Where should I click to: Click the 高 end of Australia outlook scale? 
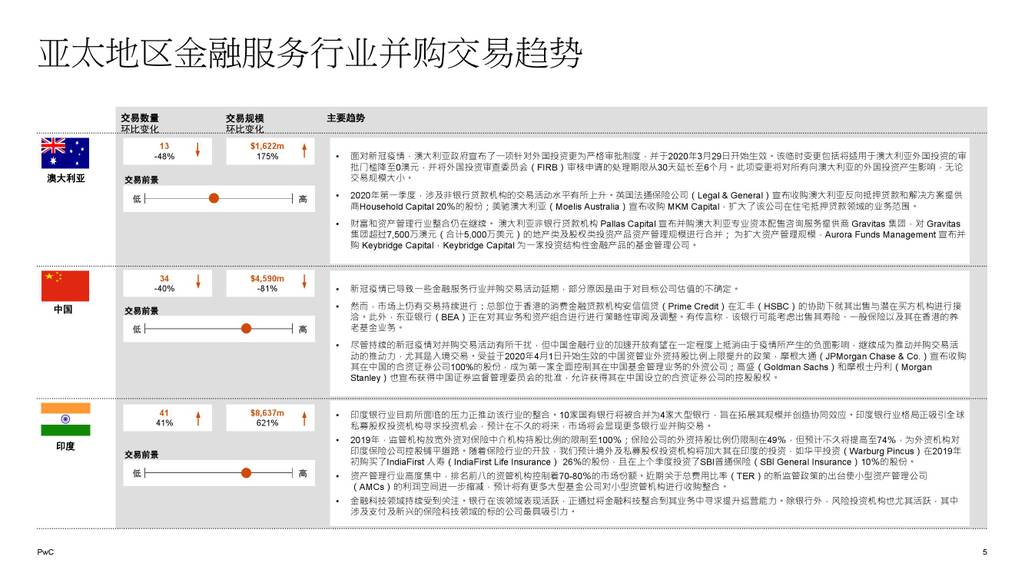pyautogui.click(x=303, y=199)
